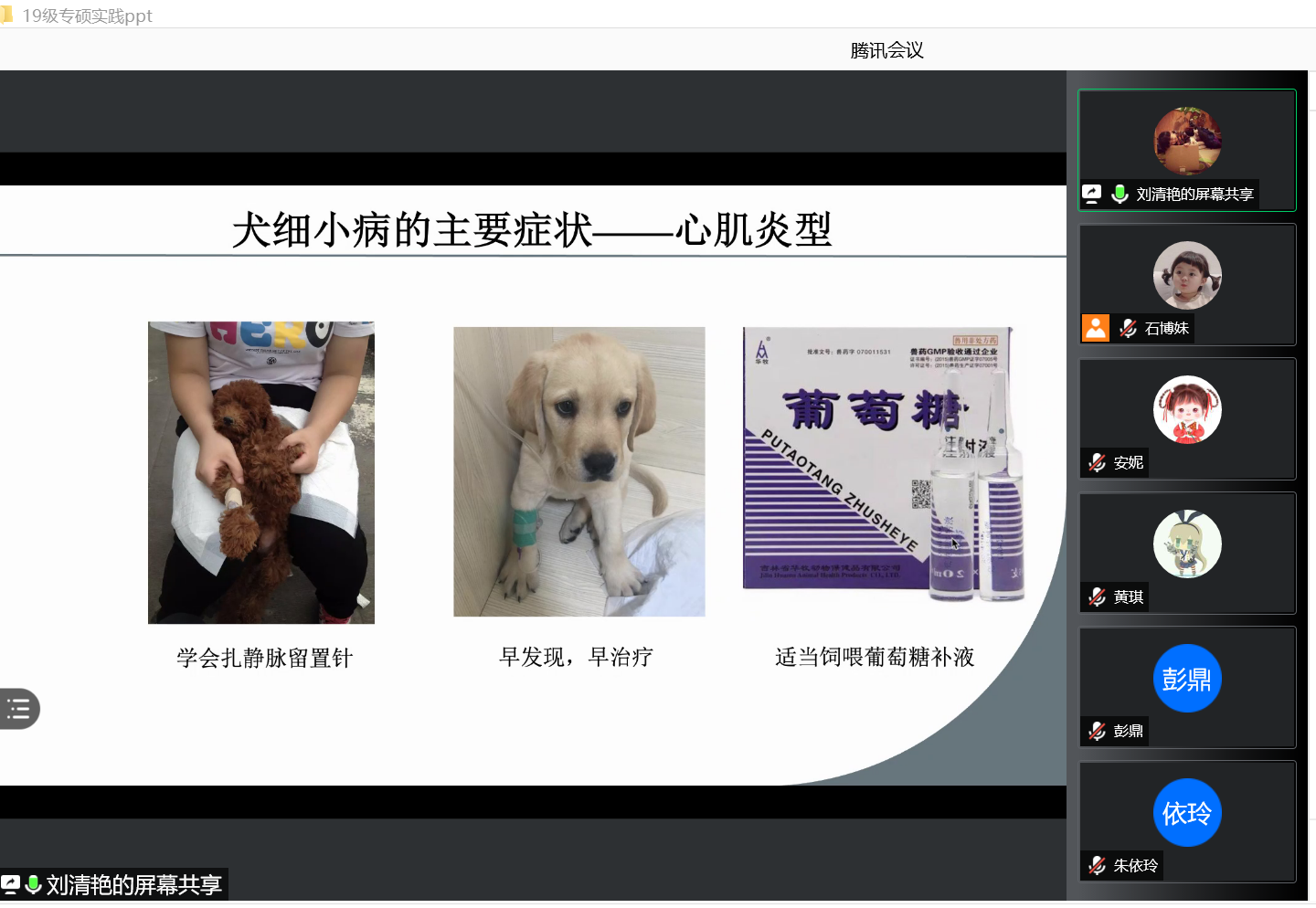Click muted microphone icon next to 石博妹
Viewport: 1316px width, 908px height.
point(1129,328)
